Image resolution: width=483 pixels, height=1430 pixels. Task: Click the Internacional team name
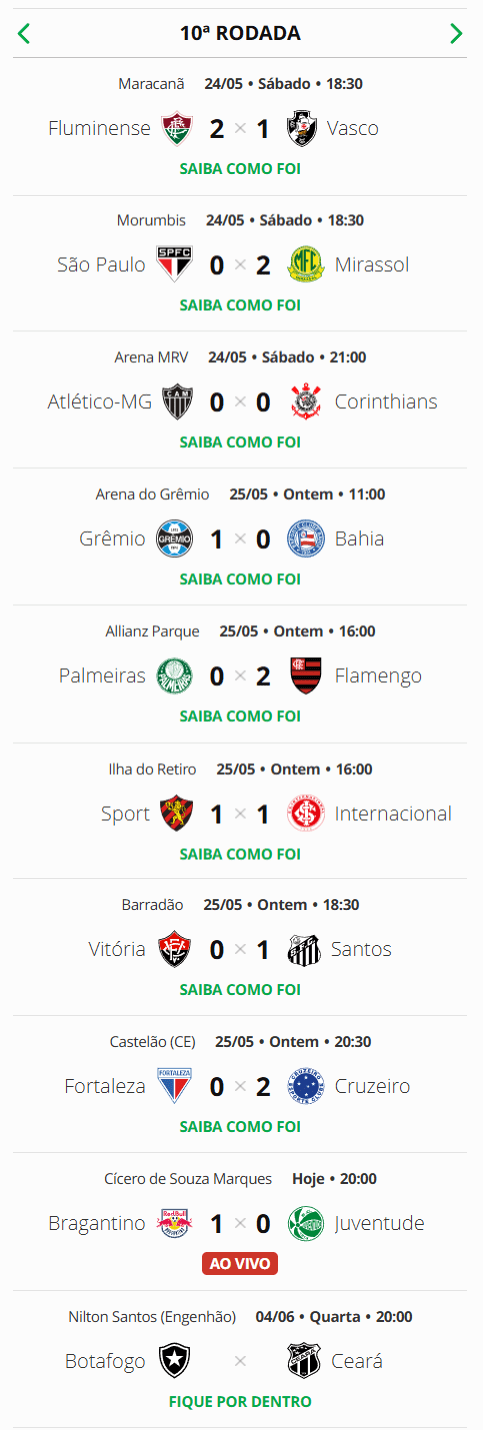coord(393,814)
